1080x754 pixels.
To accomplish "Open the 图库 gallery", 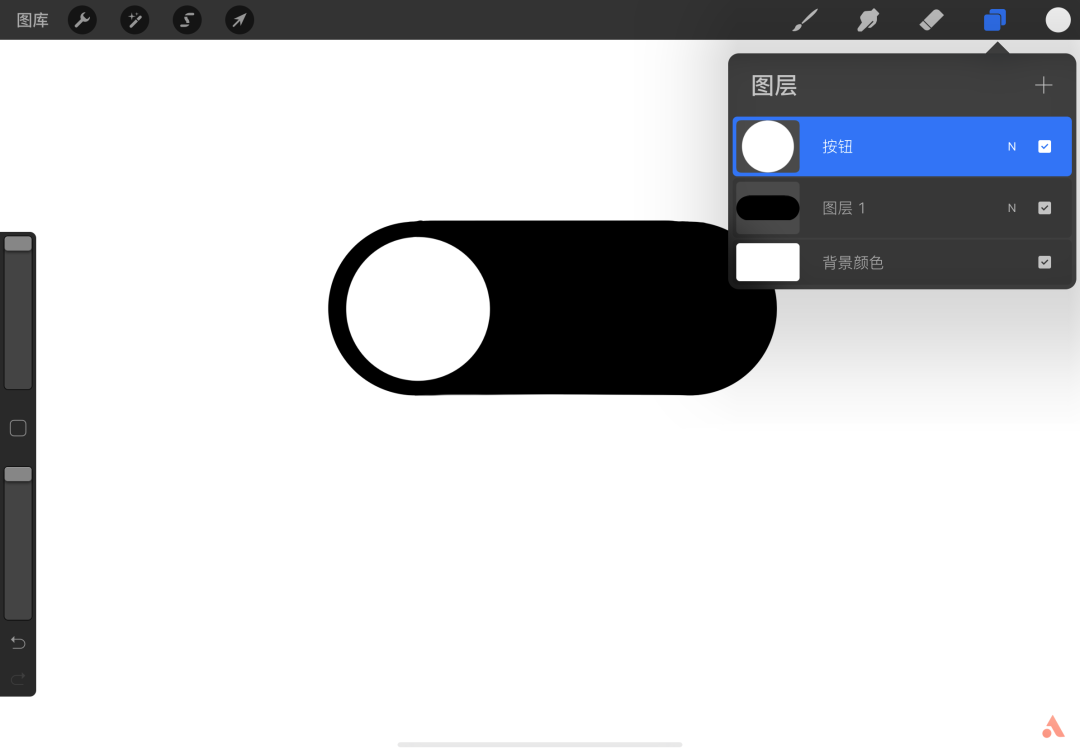I will [32, 20].
